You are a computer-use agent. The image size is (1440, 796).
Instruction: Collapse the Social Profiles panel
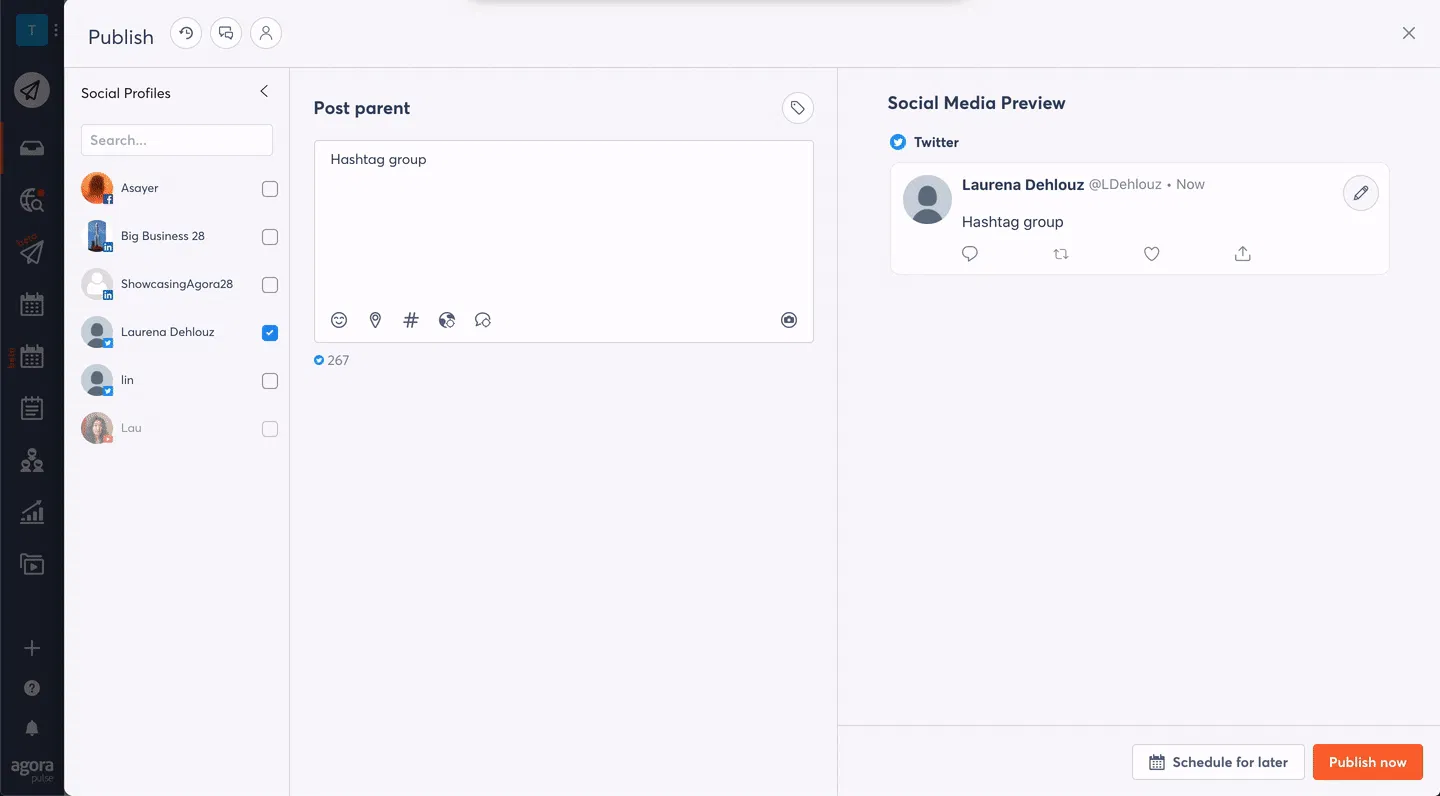coord(264,92)
